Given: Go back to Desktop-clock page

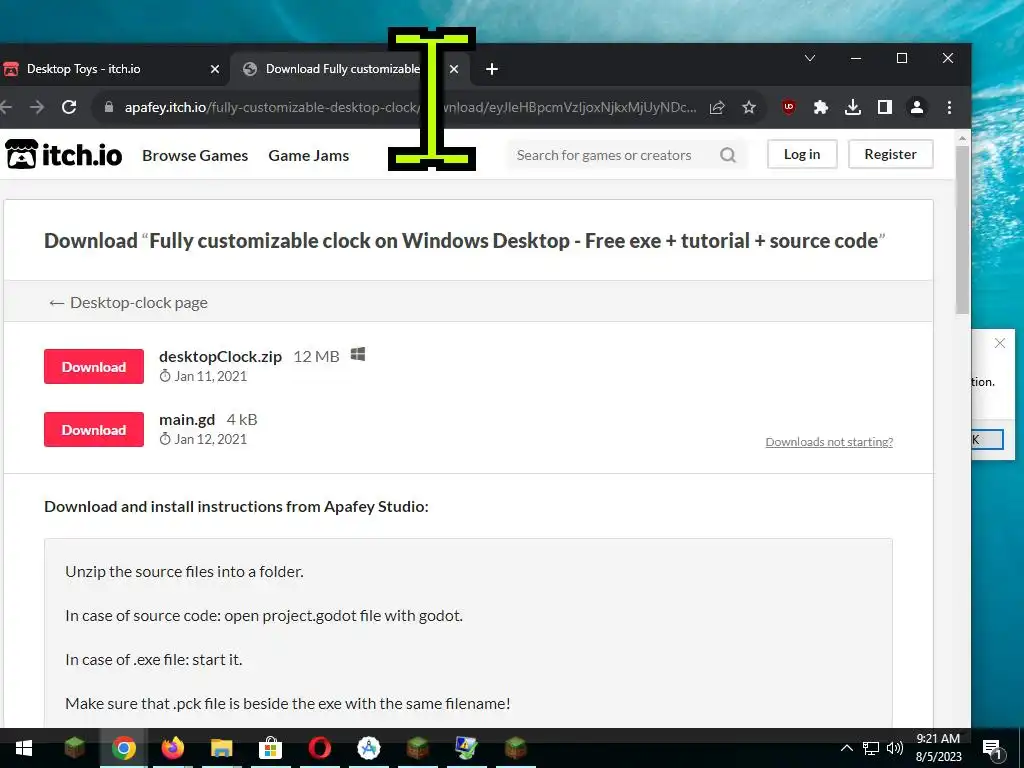Looking at the screenshot, I should [129, 302].
